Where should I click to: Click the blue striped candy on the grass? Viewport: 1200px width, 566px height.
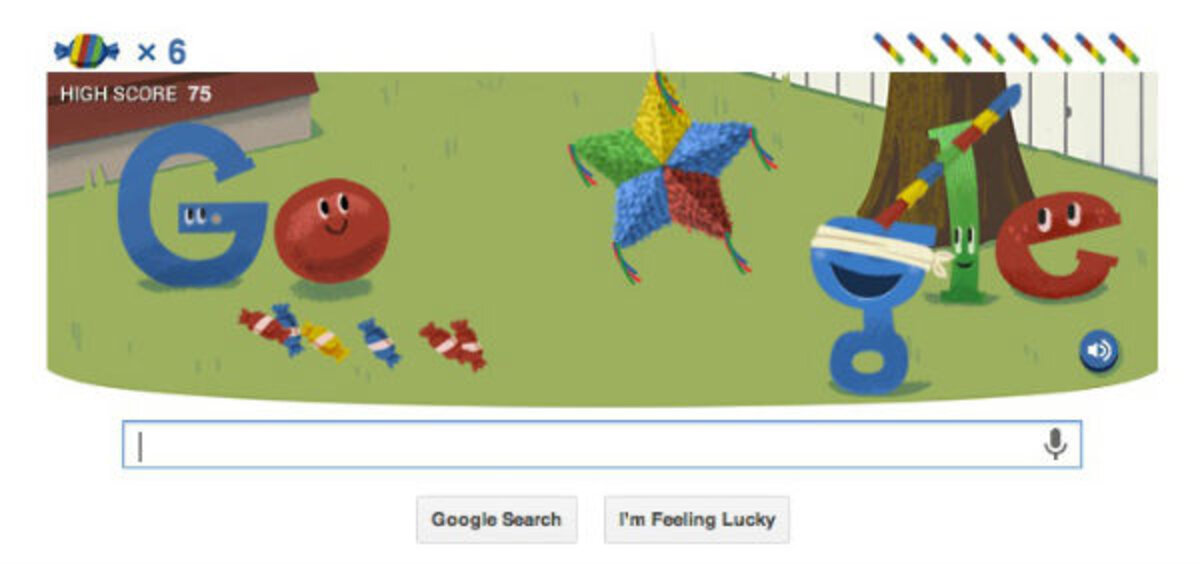[379, 343]
